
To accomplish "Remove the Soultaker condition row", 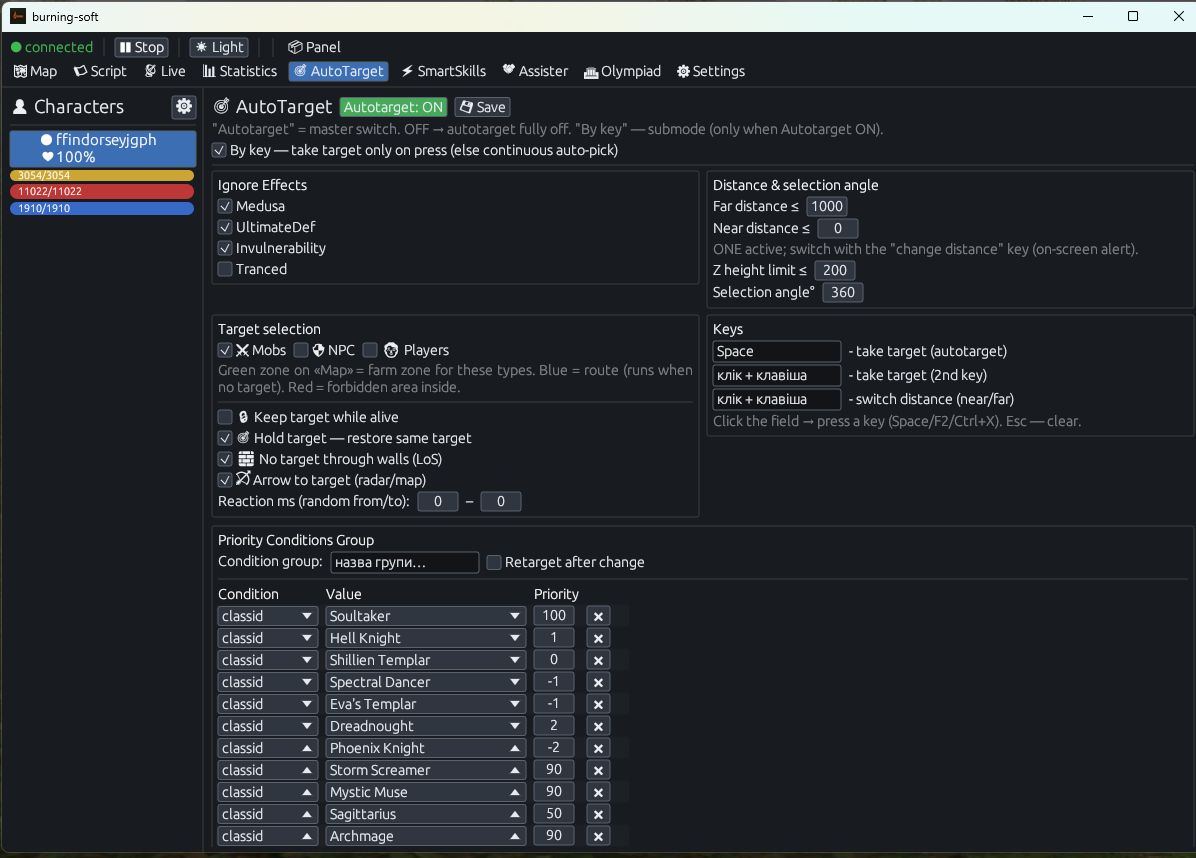I will [598, 616].
